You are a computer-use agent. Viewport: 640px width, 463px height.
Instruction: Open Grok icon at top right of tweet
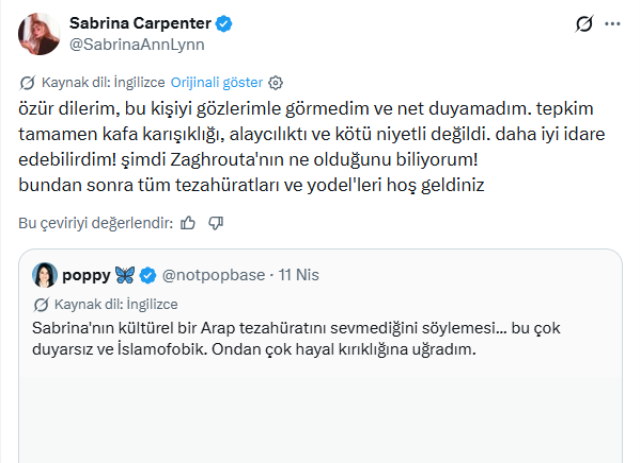(x=586, y=23)
